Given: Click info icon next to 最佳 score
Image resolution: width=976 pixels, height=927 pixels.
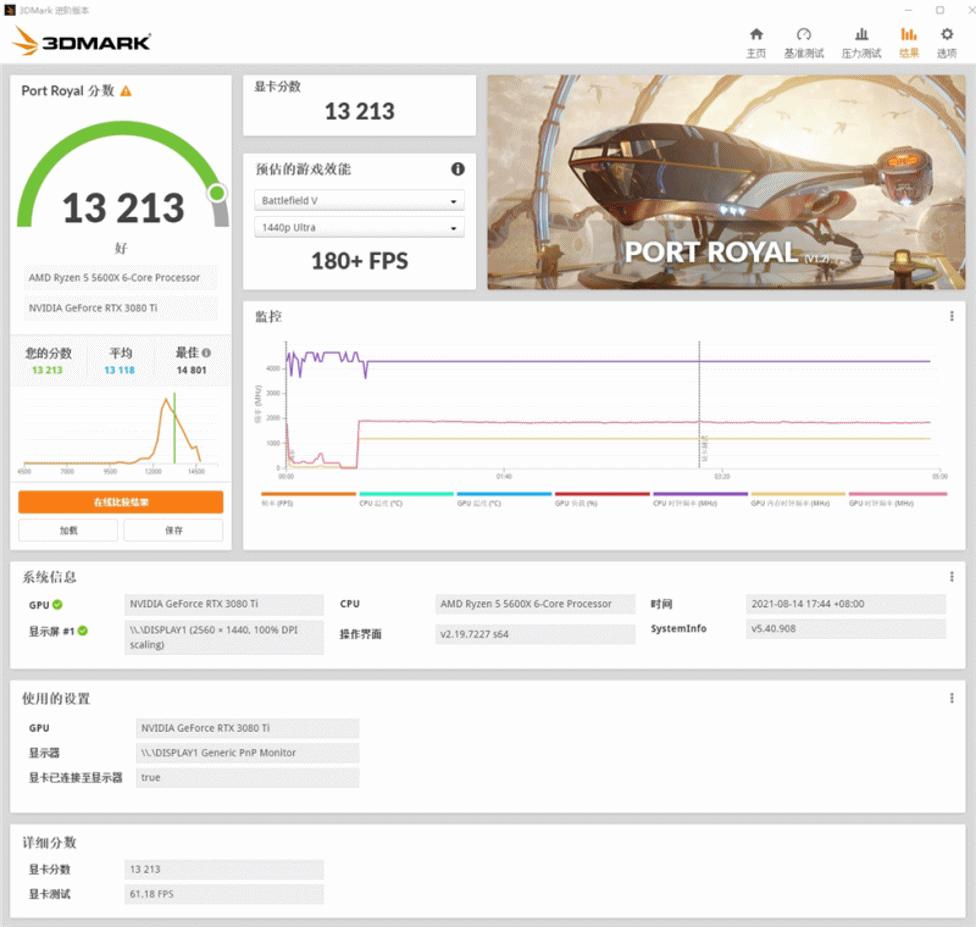Looking at the screenshot, I should [x=206, y=353].
